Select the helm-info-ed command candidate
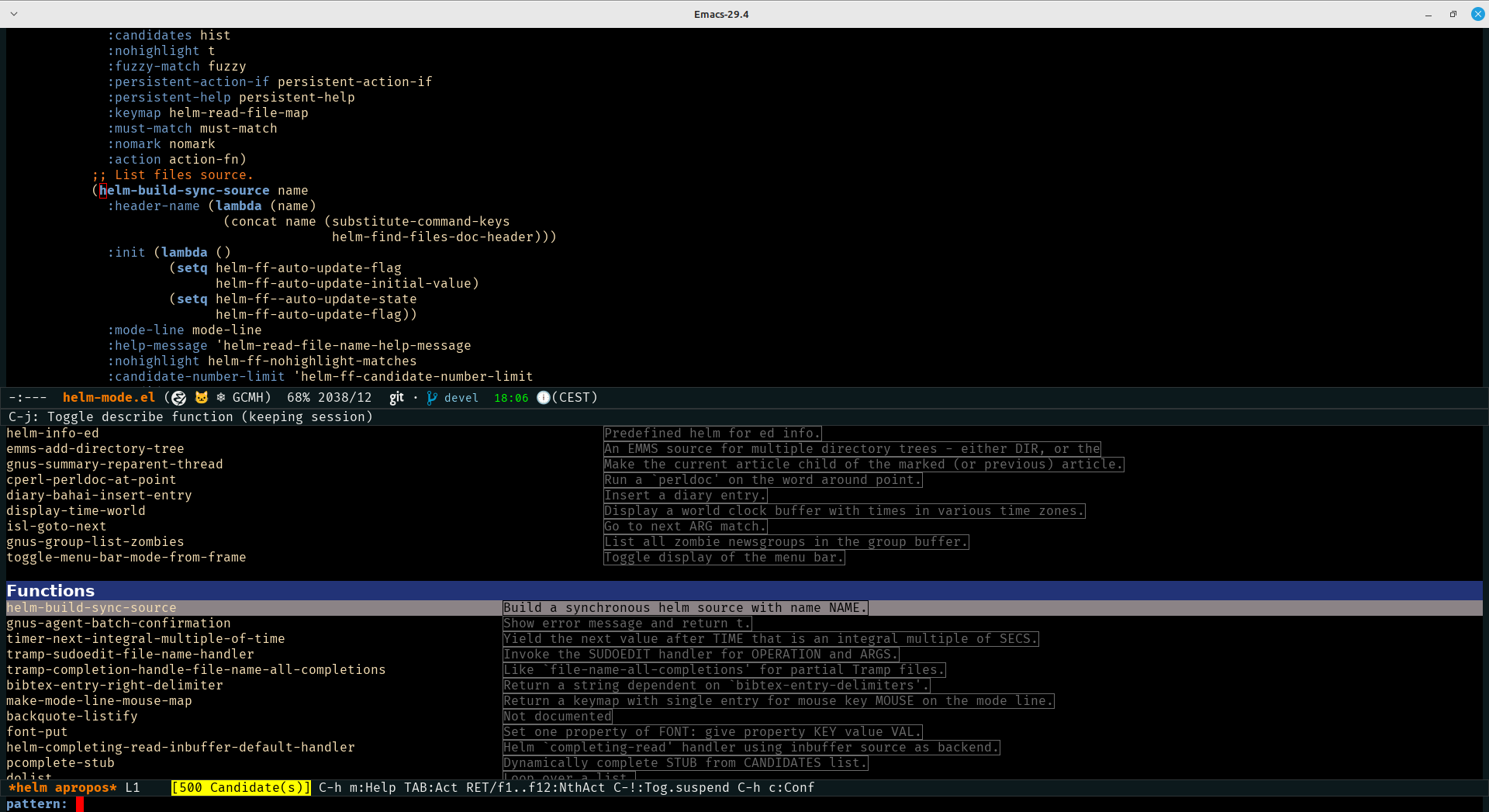The width and height of the screenshot is (1489, 812). coord(53,434)
